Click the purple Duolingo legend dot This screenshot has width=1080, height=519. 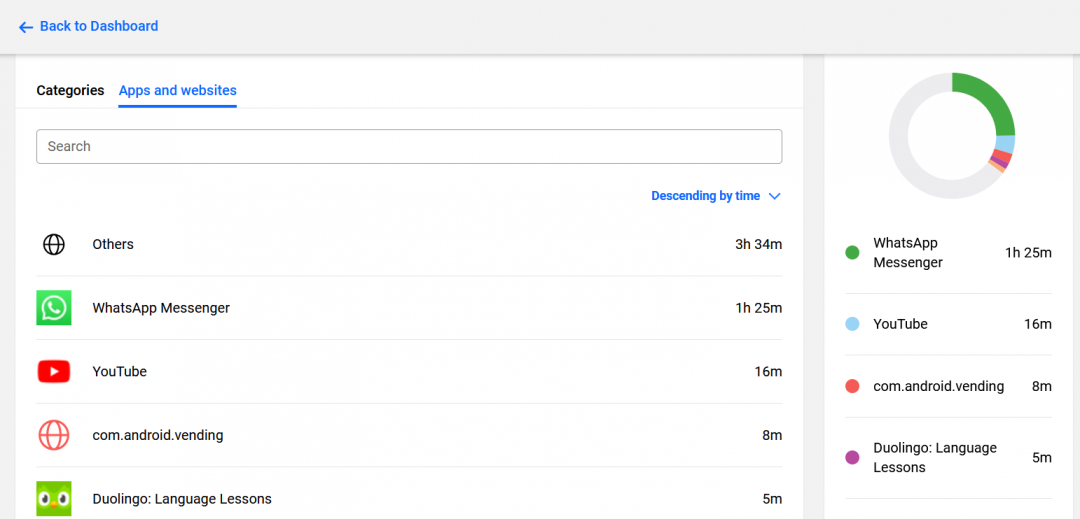coord(853,458)
